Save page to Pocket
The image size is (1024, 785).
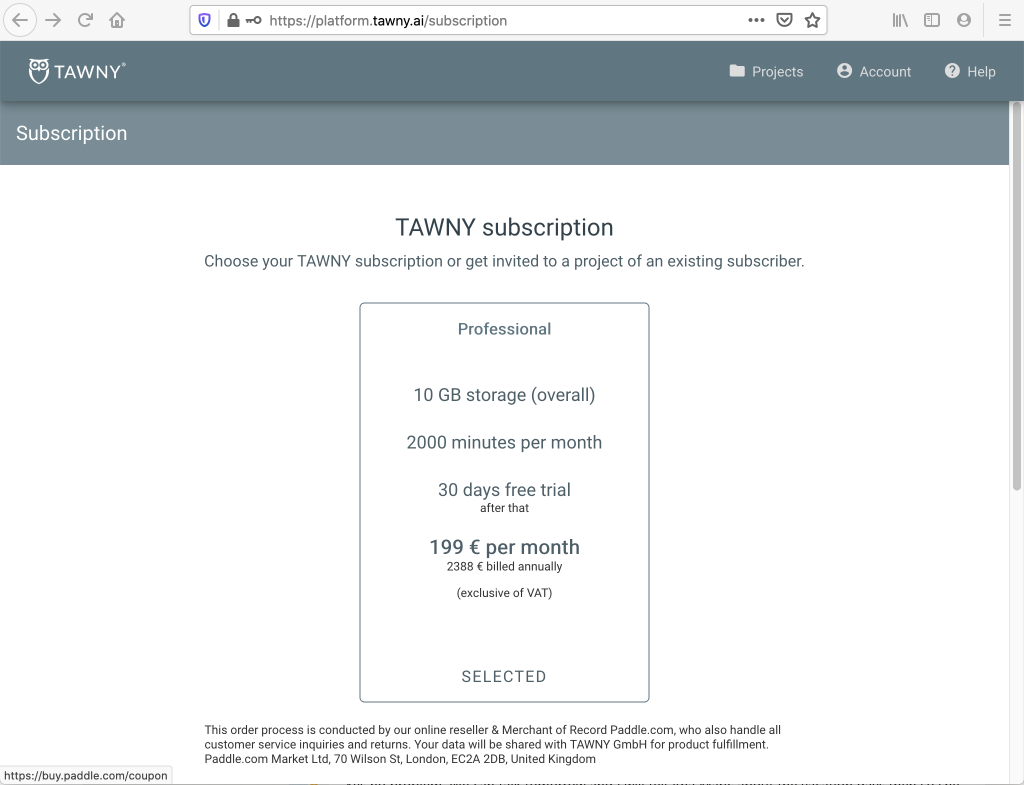pos(784,20)
